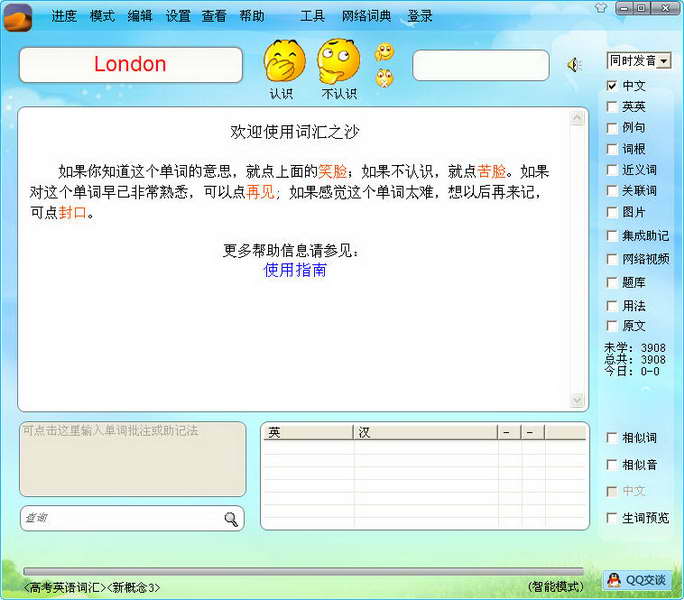Toggle the 中文 checkbox
This screenshot has height=600, width=684.
tap(612, 86)
